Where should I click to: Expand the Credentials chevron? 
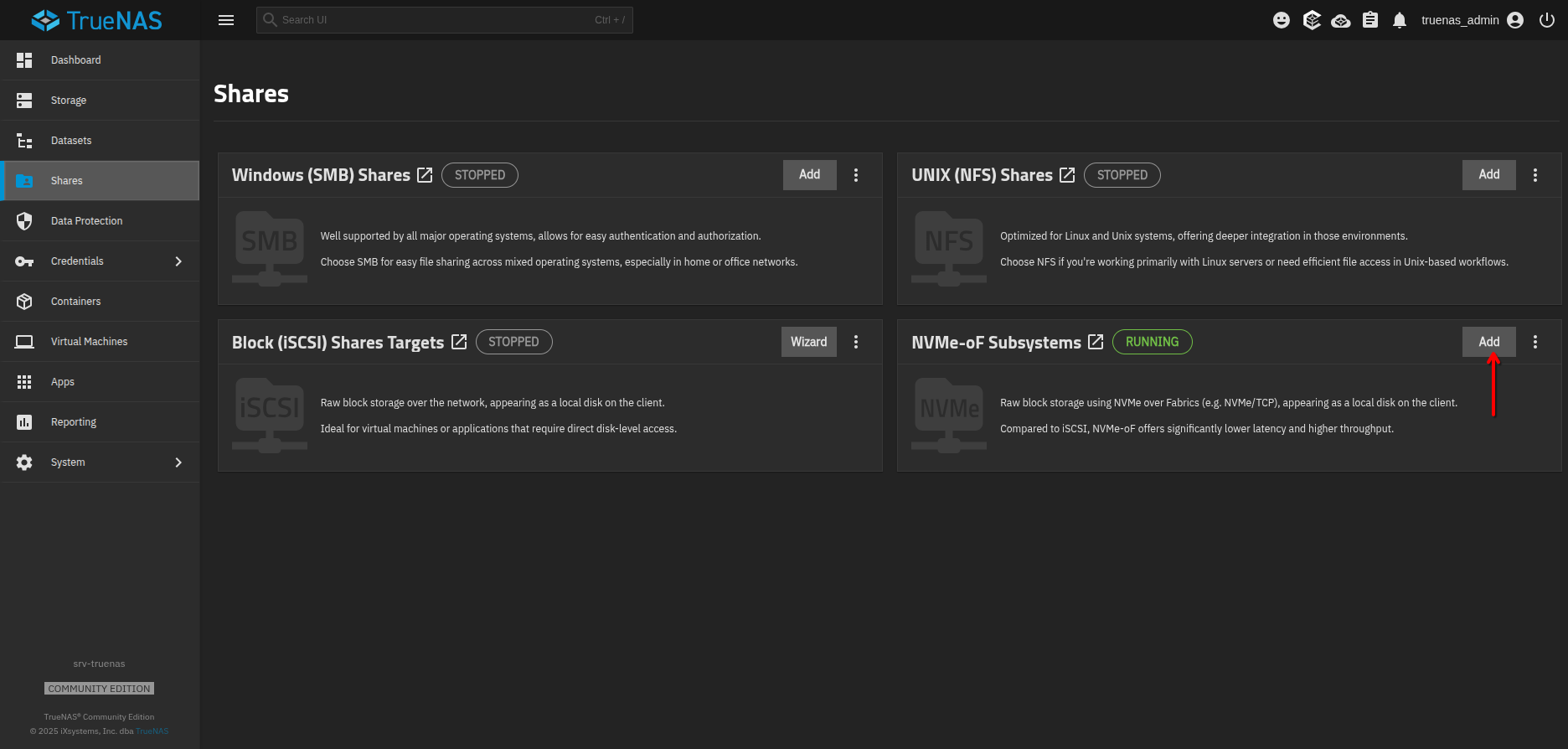[x=178, y=261]
